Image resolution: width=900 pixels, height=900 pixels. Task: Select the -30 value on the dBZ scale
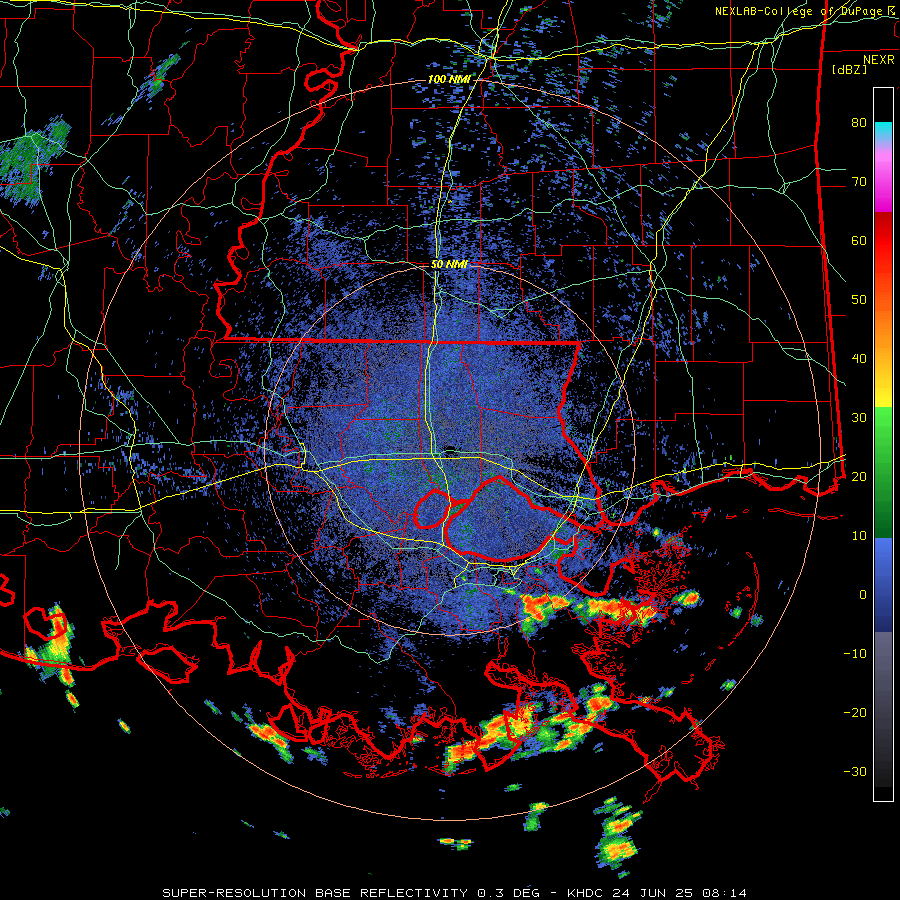(x=855, y=771)
